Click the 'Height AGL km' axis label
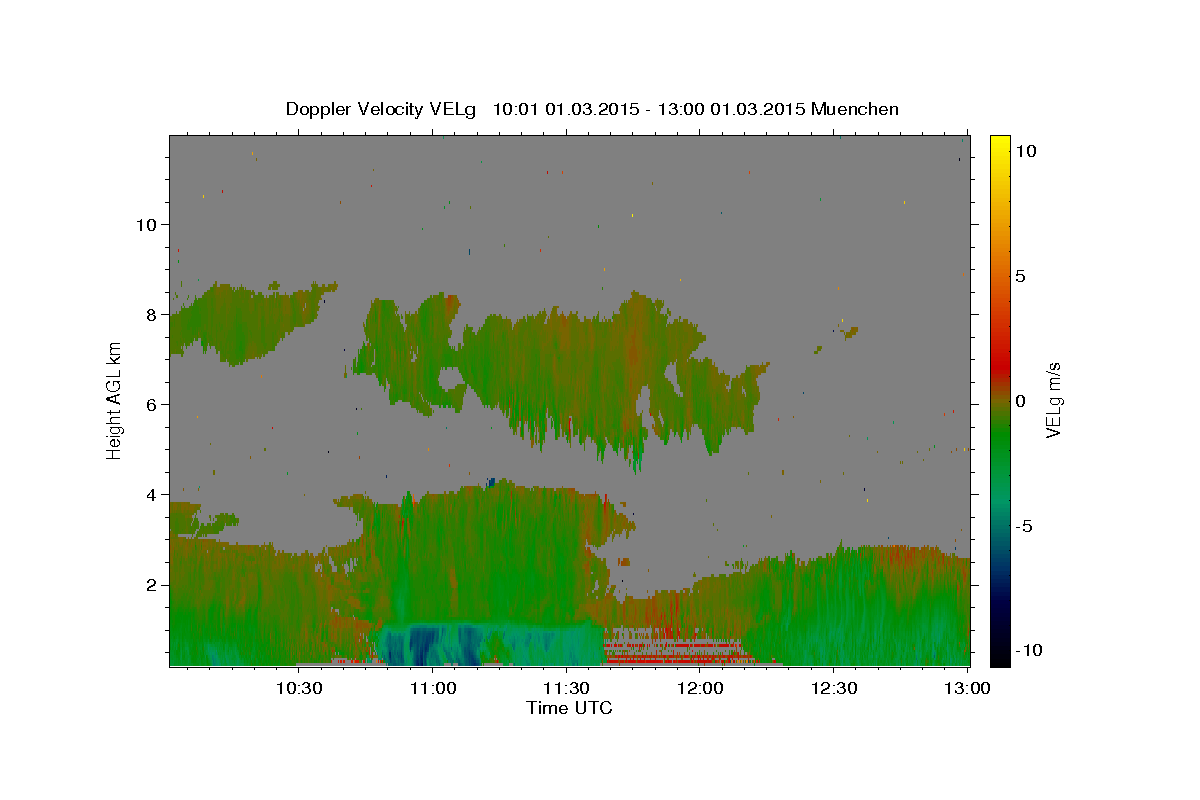The image size is (1200, 800). tap(114, 401)
